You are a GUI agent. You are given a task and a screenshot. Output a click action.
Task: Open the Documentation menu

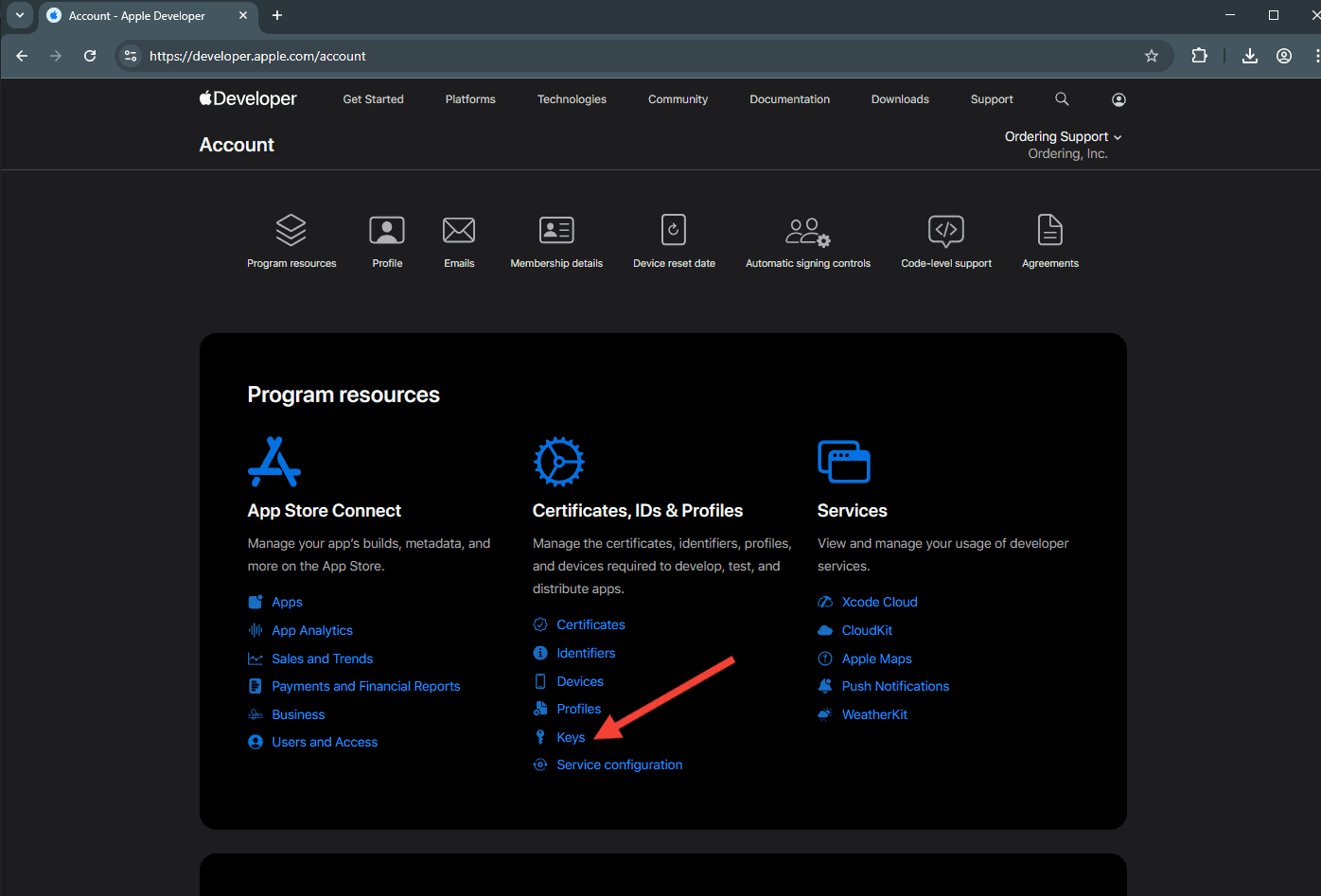(789, 99)
